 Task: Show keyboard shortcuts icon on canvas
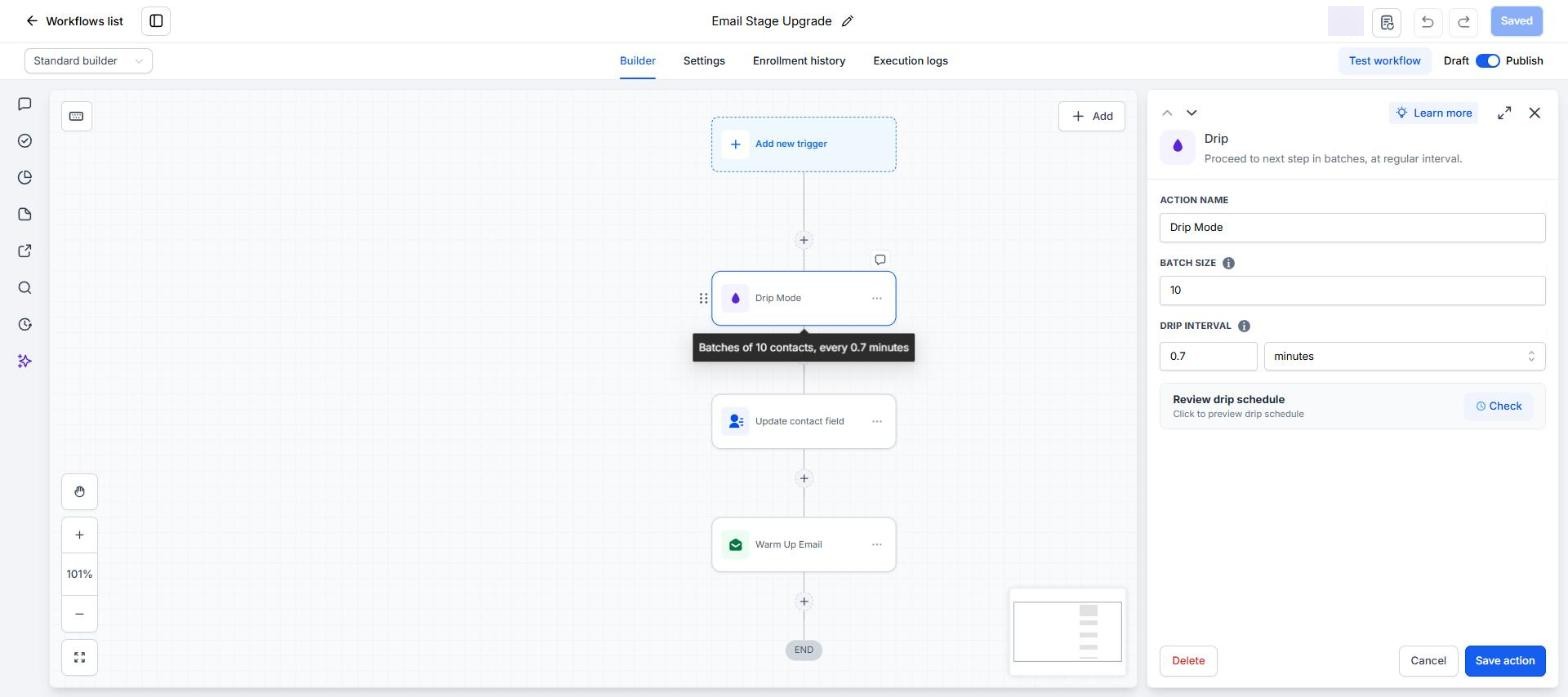click(x=76, y=116)
